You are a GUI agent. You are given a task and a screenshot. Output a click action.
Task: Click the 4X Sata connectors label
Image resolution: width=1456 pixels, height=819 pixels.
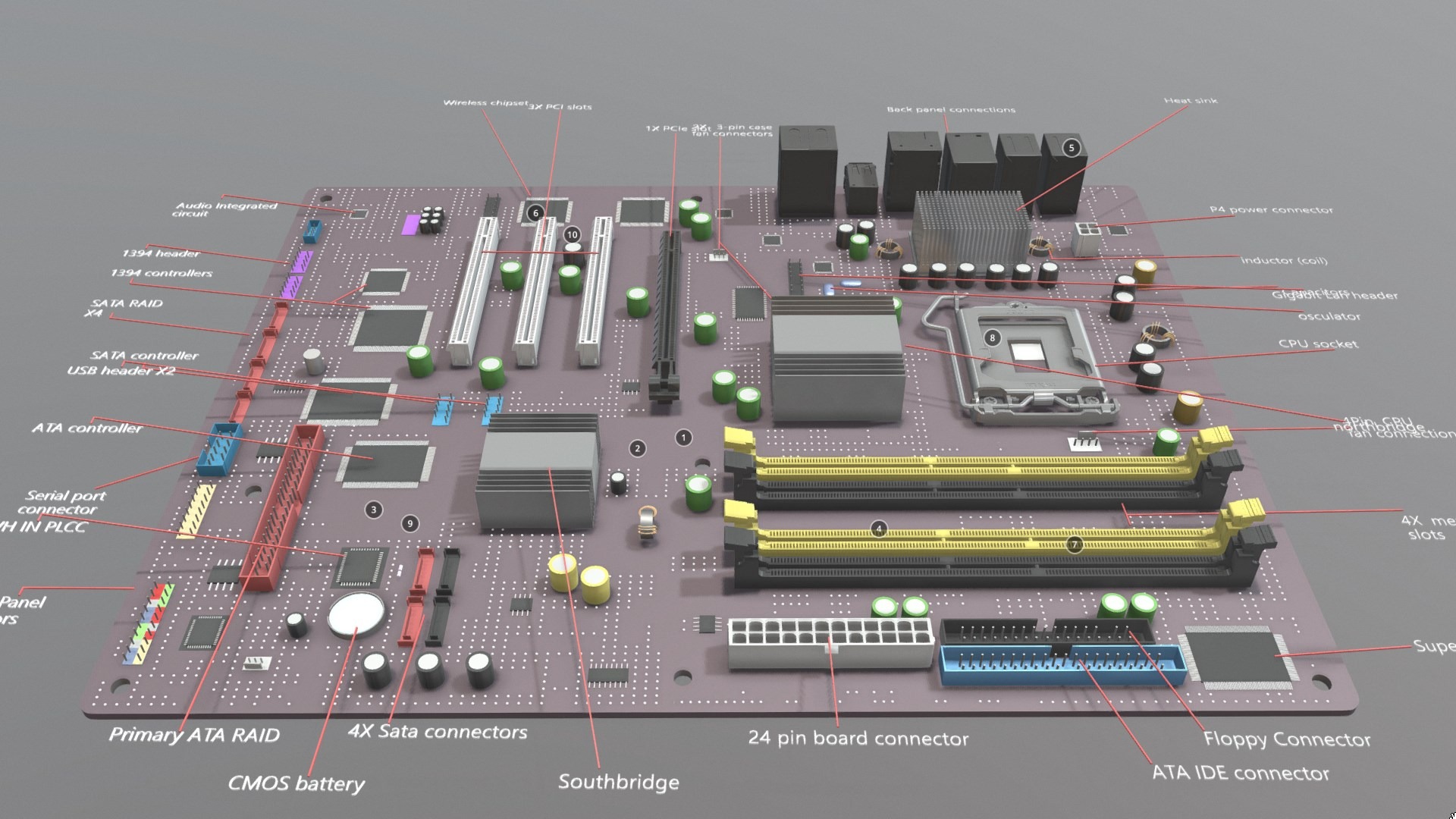click(438, 732)
